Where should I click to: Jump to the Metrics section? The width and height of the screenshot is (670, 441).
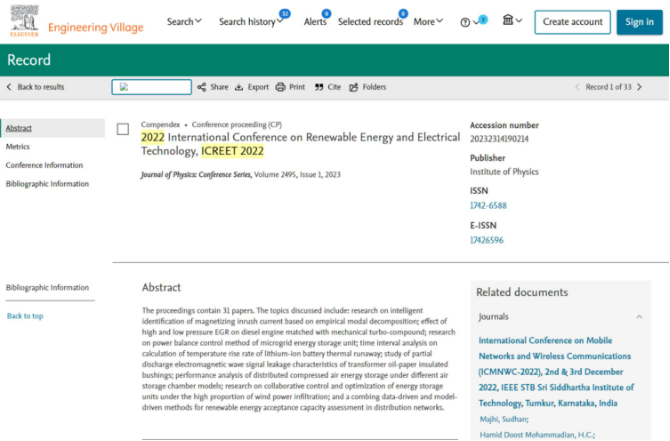[x=18, y=147]
